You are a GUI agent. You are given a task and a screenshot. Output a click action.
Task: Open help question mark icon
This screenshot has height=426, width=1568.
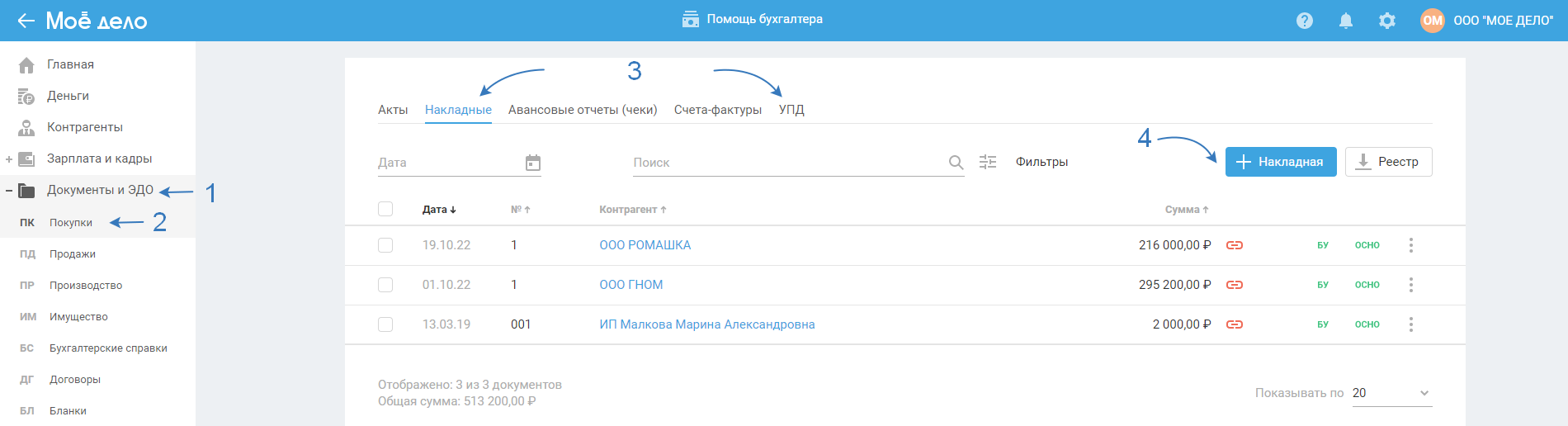coord(1305,21)
